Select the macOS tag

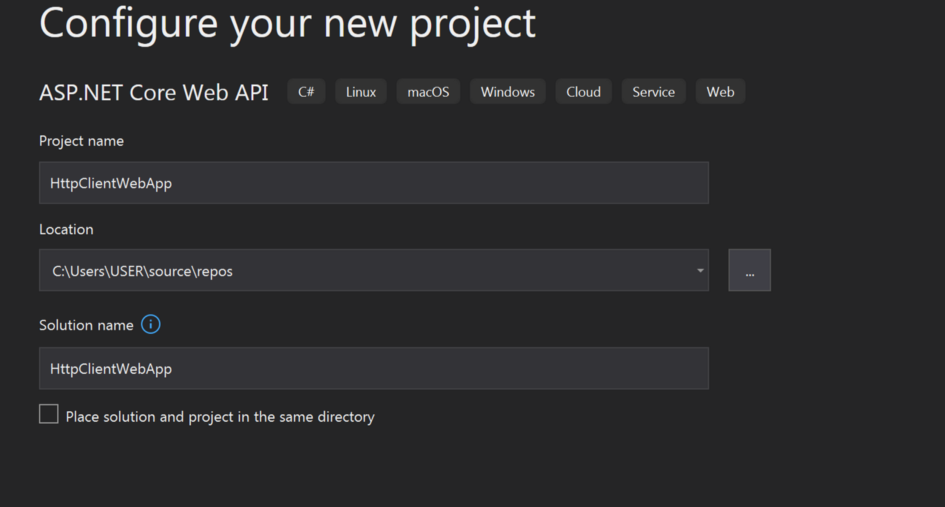point(429,92)
